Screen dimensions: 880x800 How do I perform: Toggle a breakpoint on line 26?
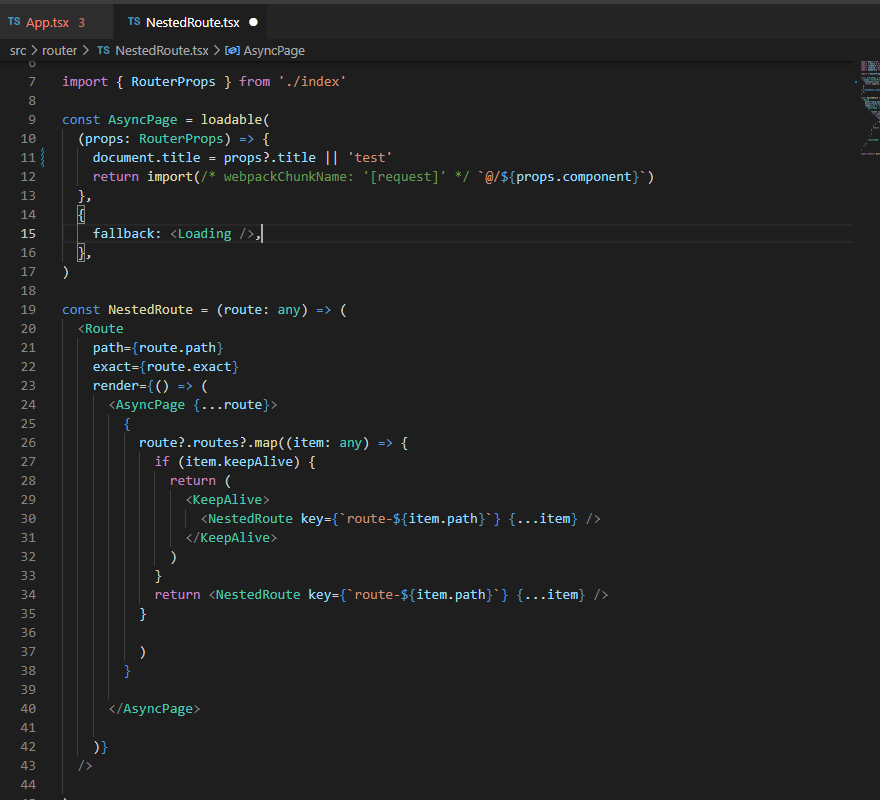click(x=14, y=442)
